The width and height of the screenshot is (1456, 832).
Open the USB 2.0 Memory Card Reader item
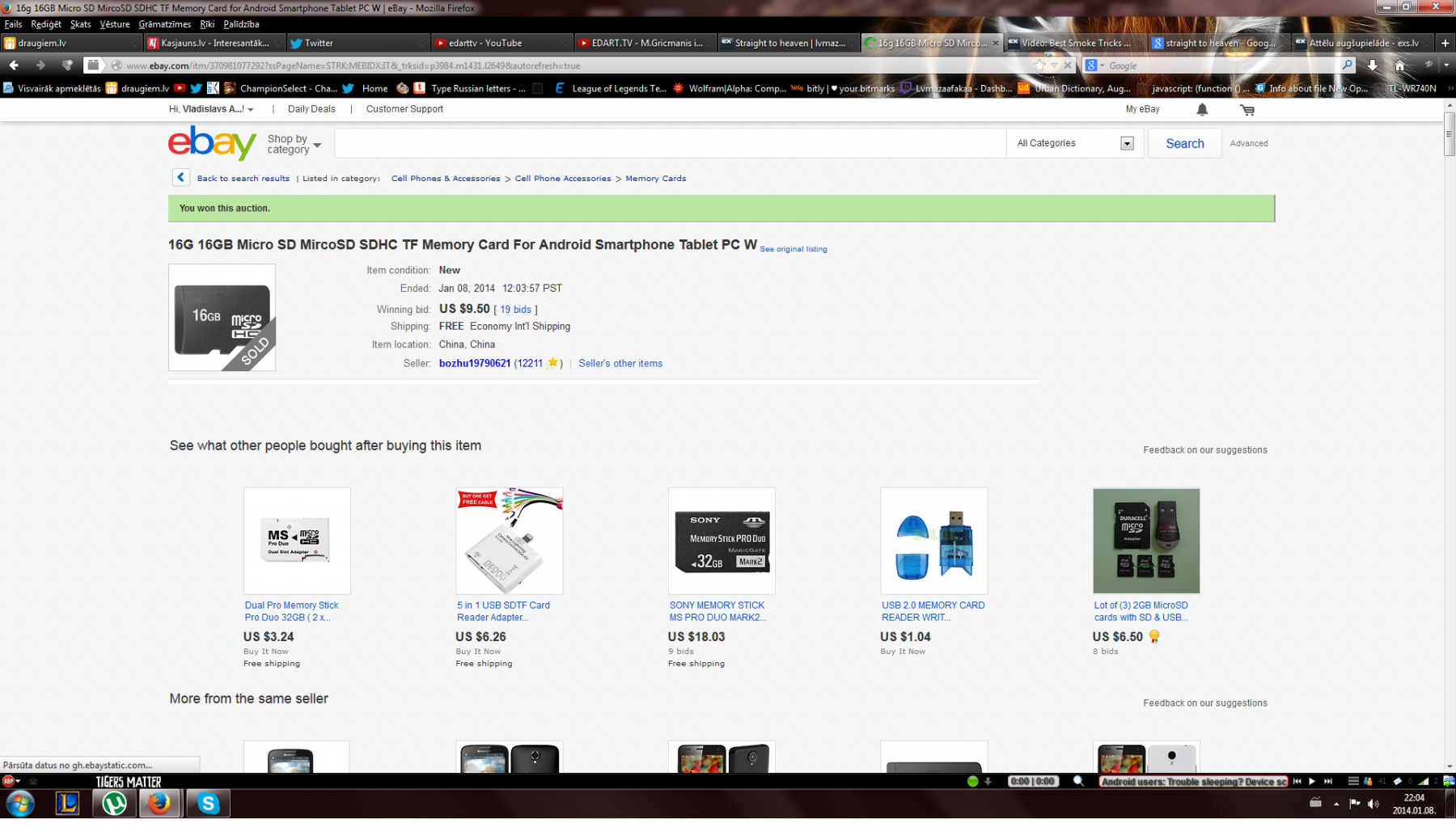933,611
